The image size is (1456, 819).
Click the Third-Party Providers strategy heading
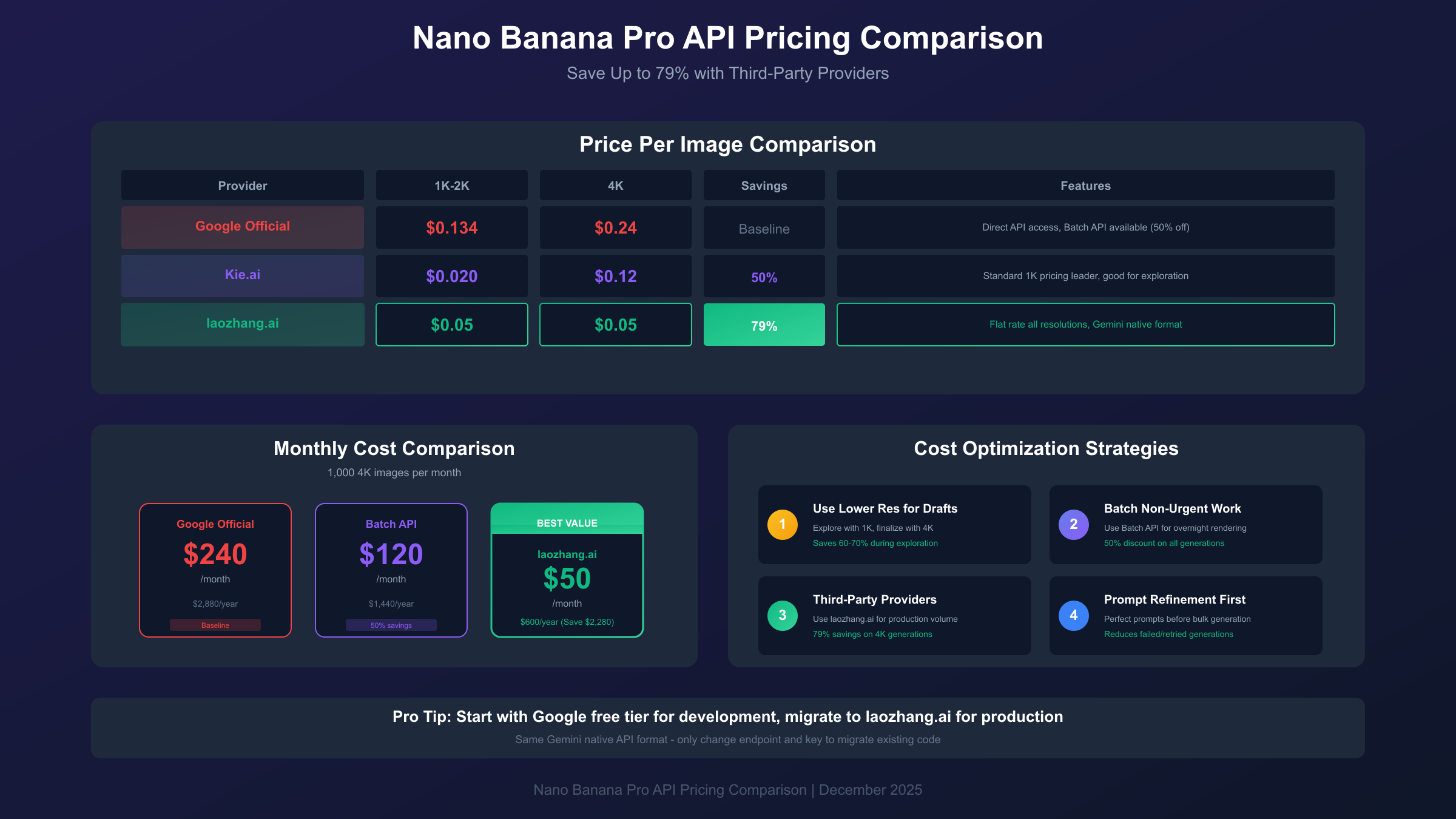[x=874, y=599]
